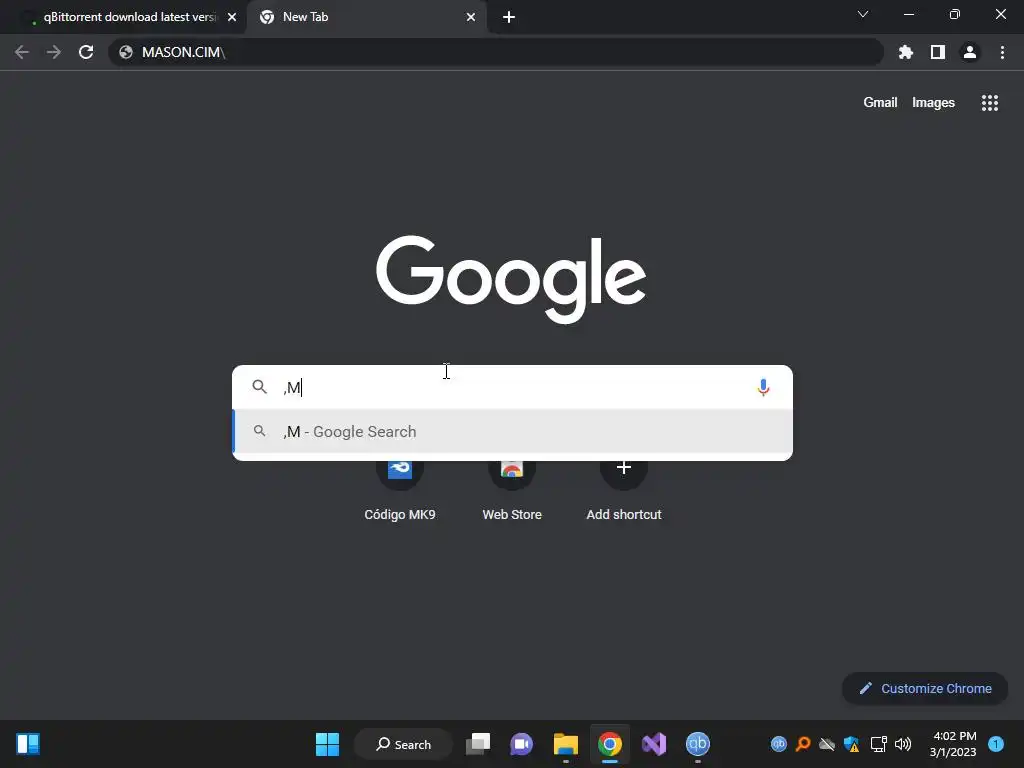Viewport: 1024px width, 768px height.
Task: Open Task View on the taskbar
Action: coord(478,744)
